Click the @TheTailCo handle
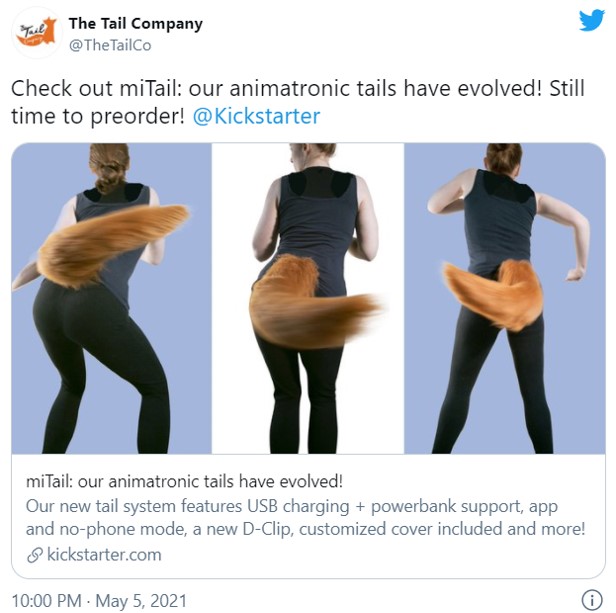Viewport: 616px width, 613px height. click(110, 45)
